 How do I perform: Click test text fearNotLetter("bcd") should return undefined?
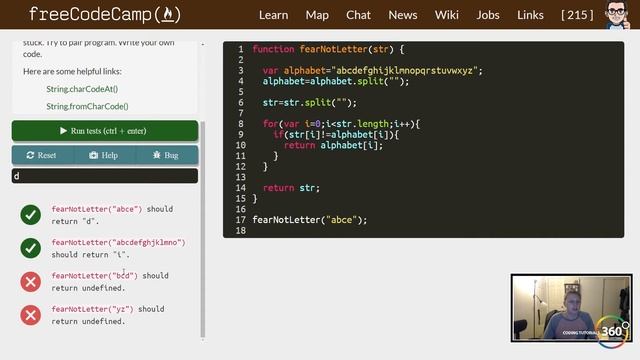click(x=110, y=282)
